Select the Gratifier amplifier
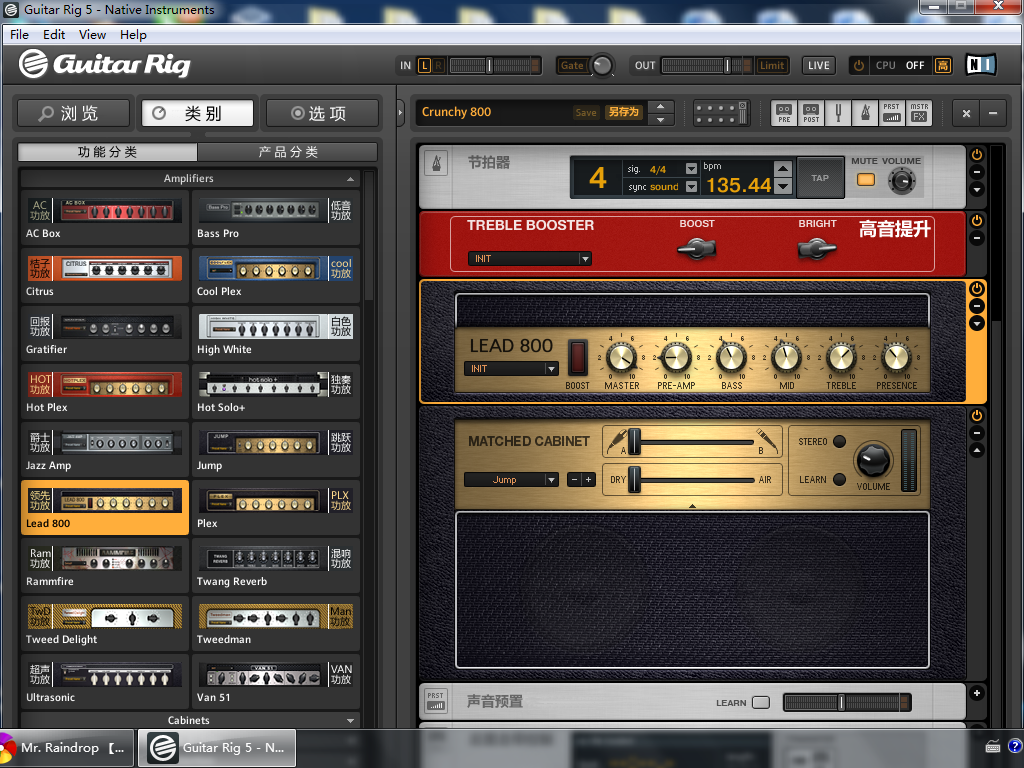Viewport: 1024px width, 768px height. tap(104, 334)
